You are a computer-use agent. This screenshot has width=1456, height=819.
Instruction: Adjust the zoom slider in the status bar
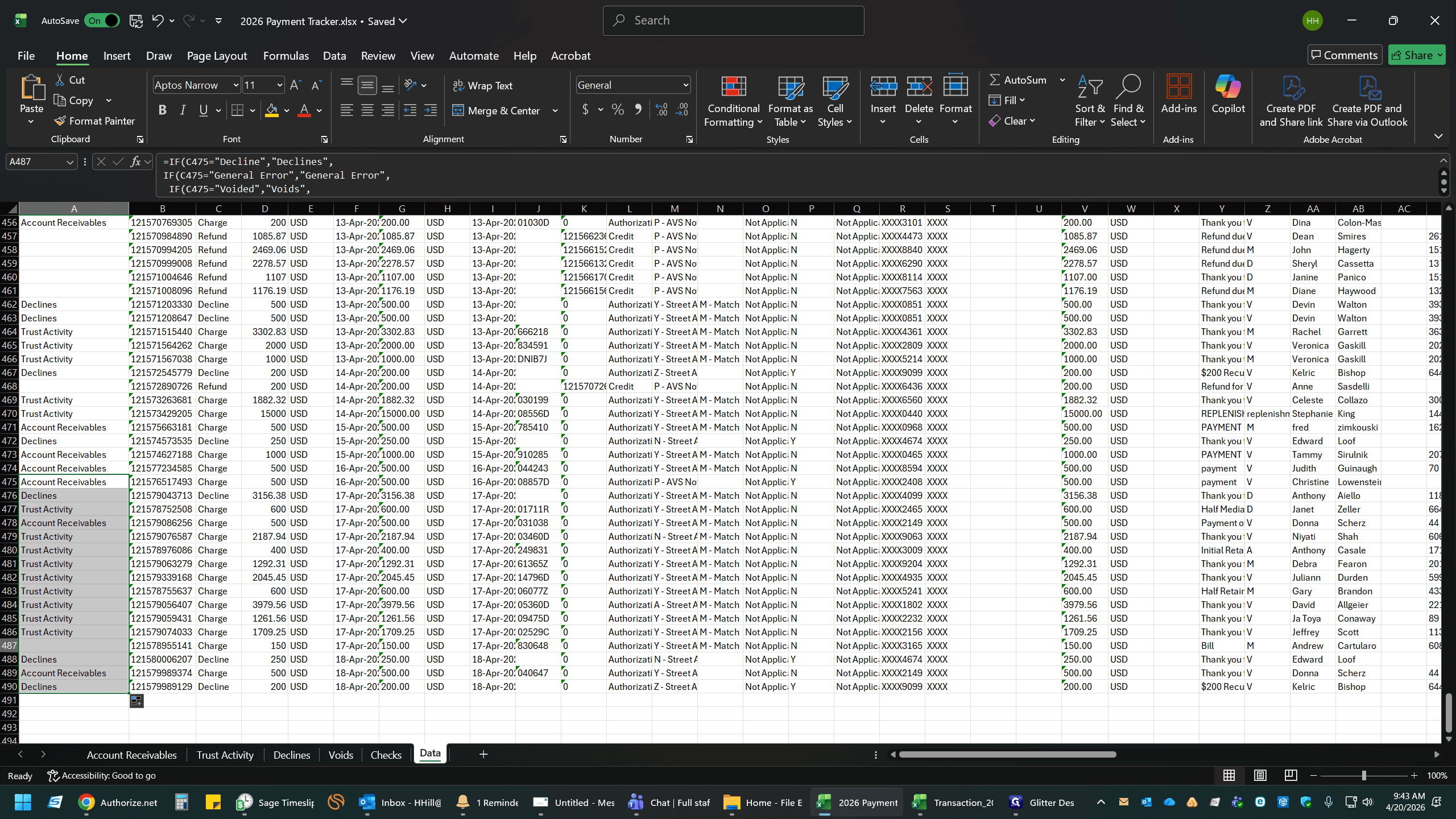[x=1364, y=775]
